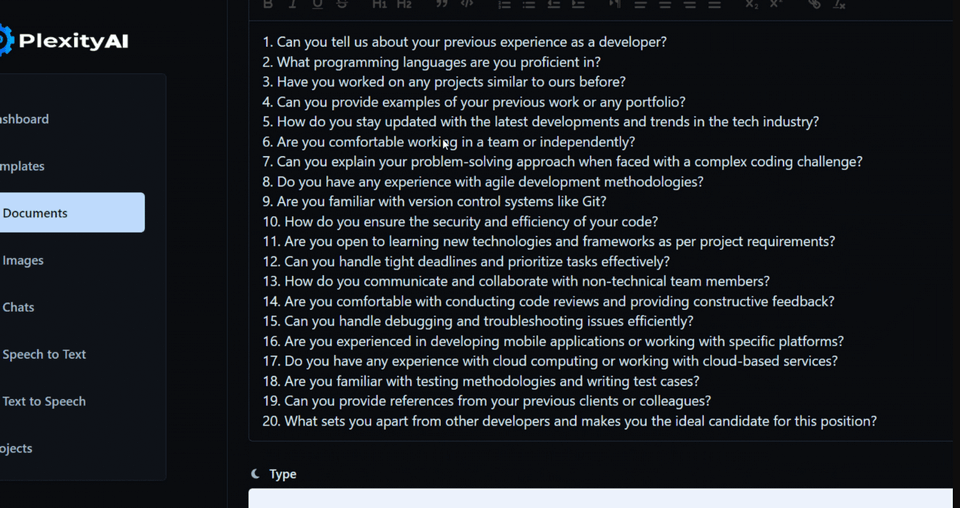This screenshot has width=960, height=508.
Task: Open the Images section
Action: point(23,260)
